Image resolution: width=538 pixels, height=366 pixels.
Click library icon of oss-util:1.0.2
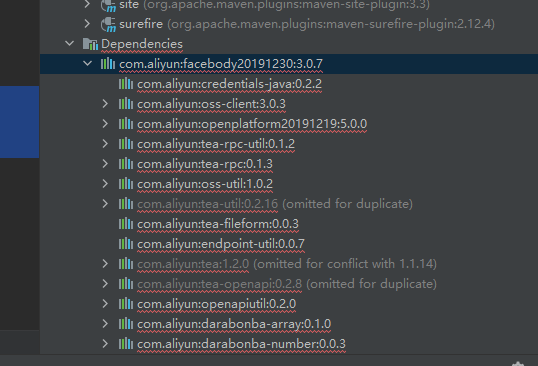point(126,184)
